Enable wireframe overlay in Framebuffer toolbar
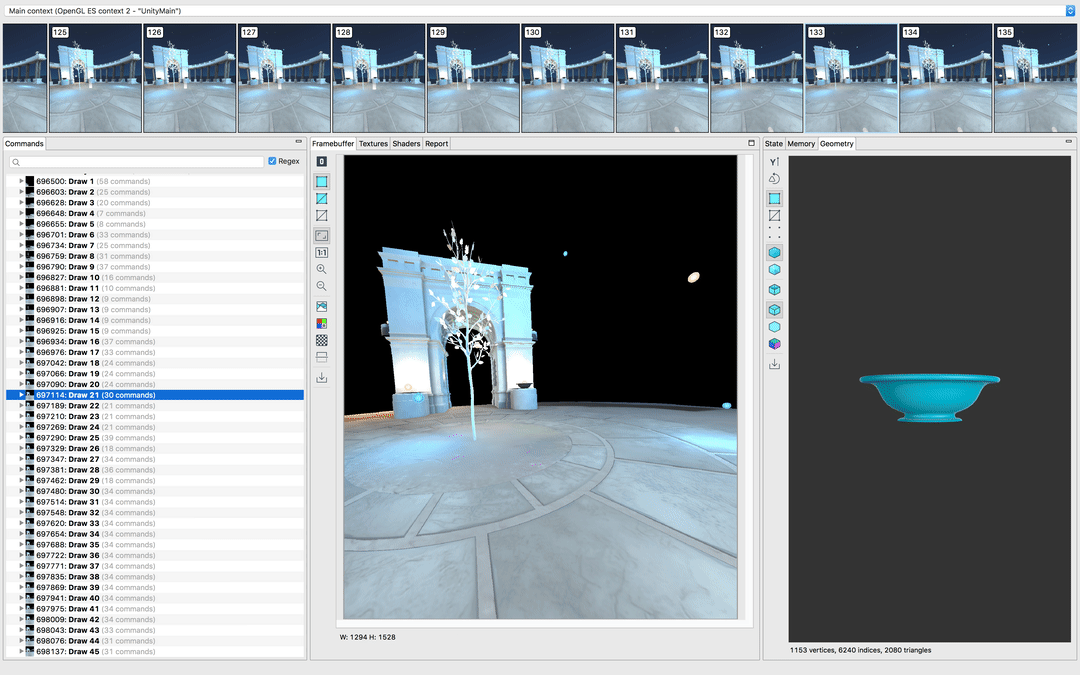Image resolution: width=1080 pixels, height=675 pixels. (322, 198)
